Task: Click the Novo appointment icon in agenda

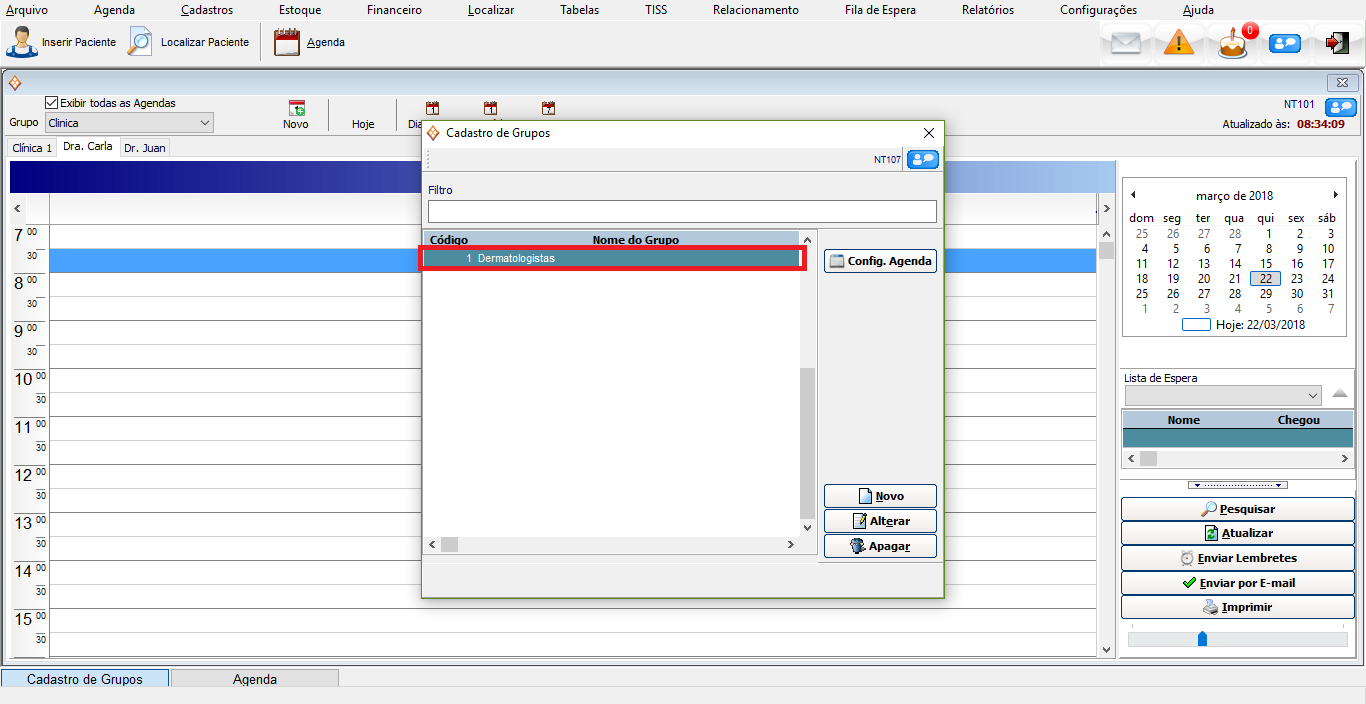Action: click(x=296, y=109)
